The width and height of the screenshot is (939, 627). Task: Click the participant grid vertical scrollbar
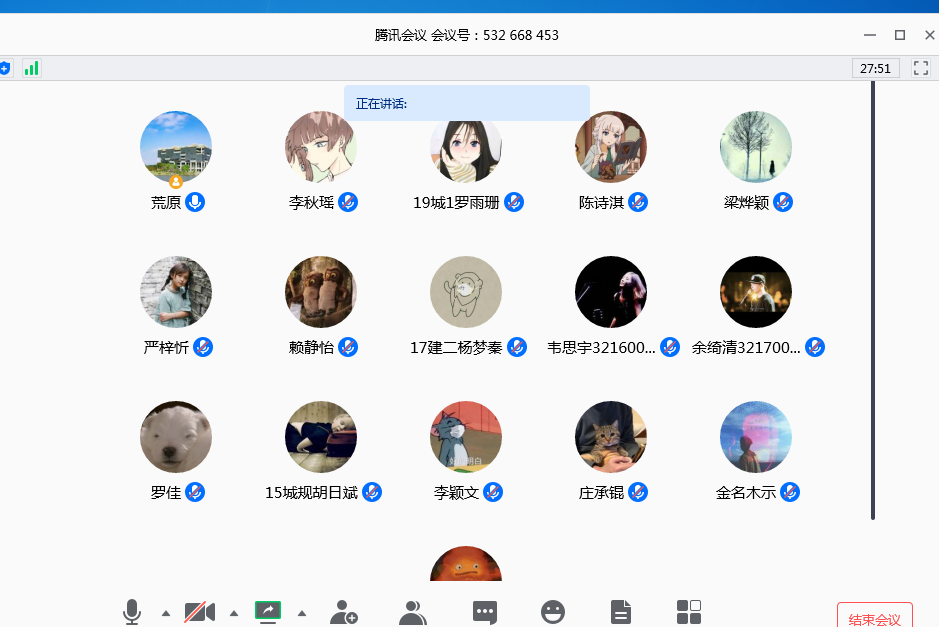[x=873, y=300]
